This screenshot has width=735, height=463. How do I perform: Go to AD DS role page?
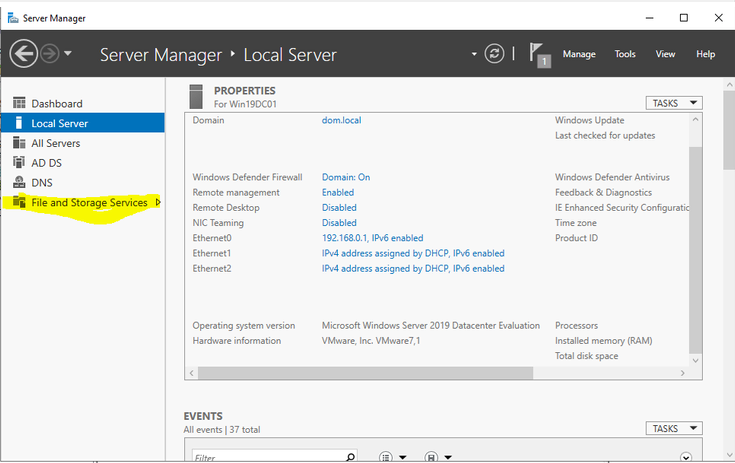point(47,163)
